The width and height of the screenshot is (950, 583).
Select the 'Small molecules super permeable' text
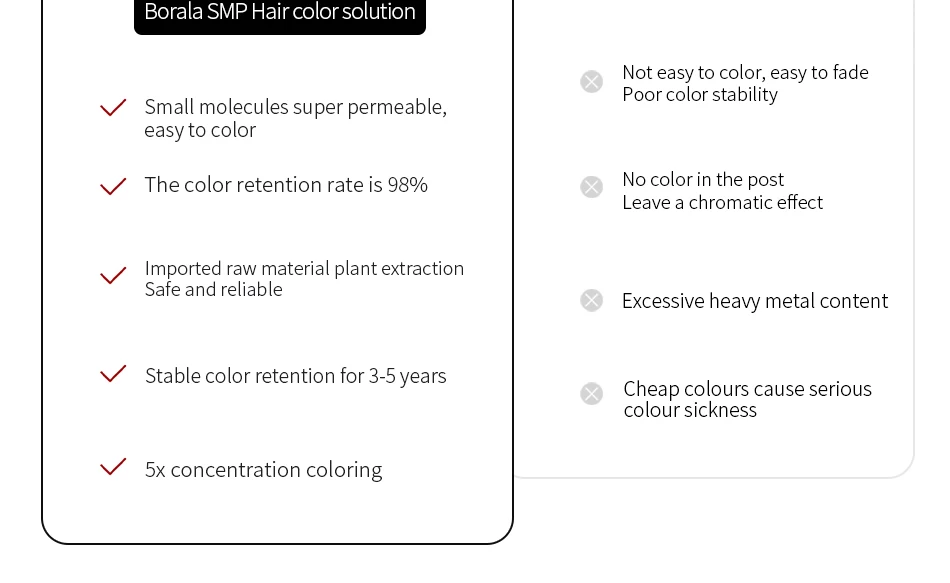tap(296, 107)
